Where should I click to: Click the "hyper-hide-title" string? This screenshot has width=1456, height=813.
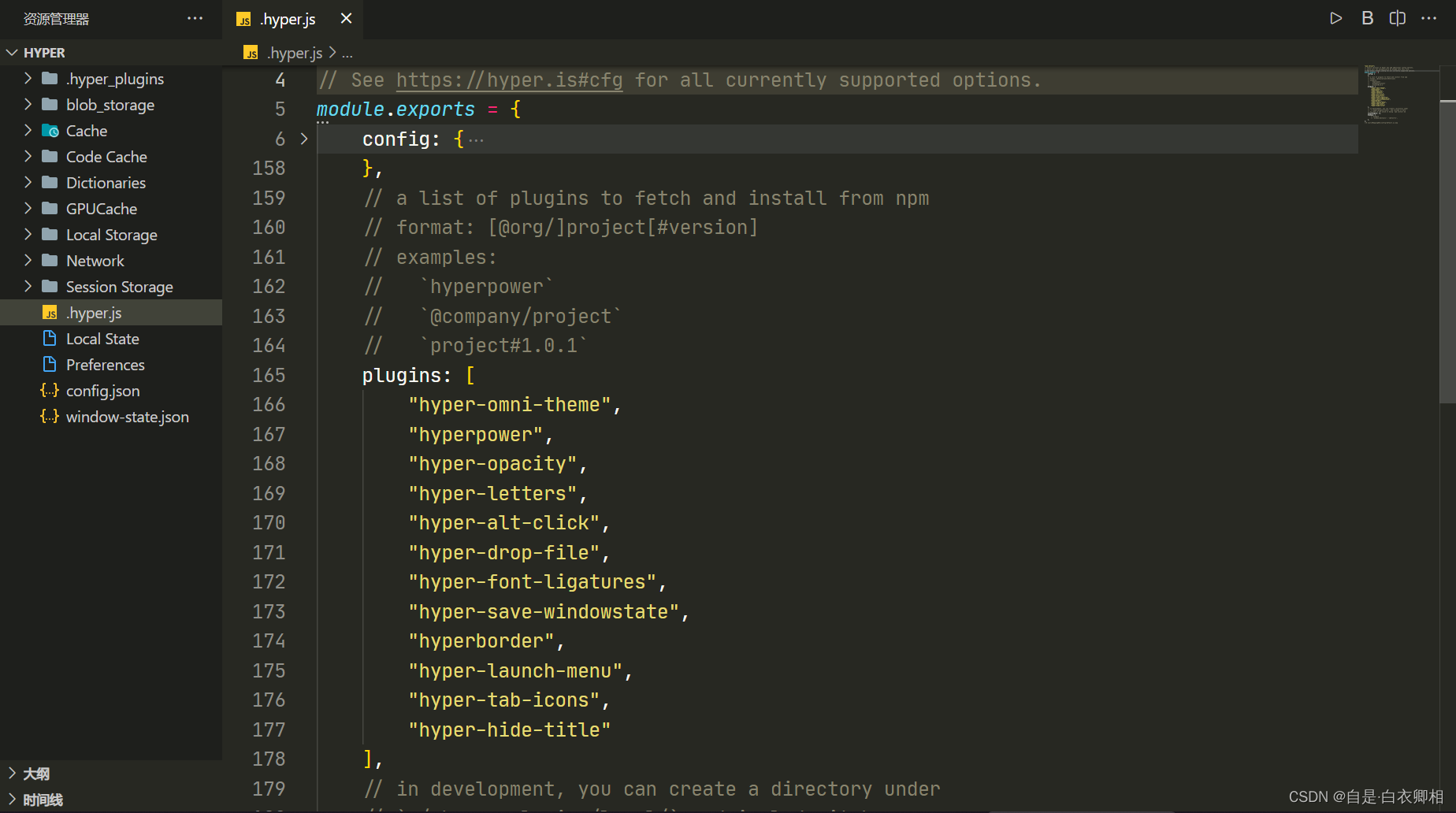(509, 730)
